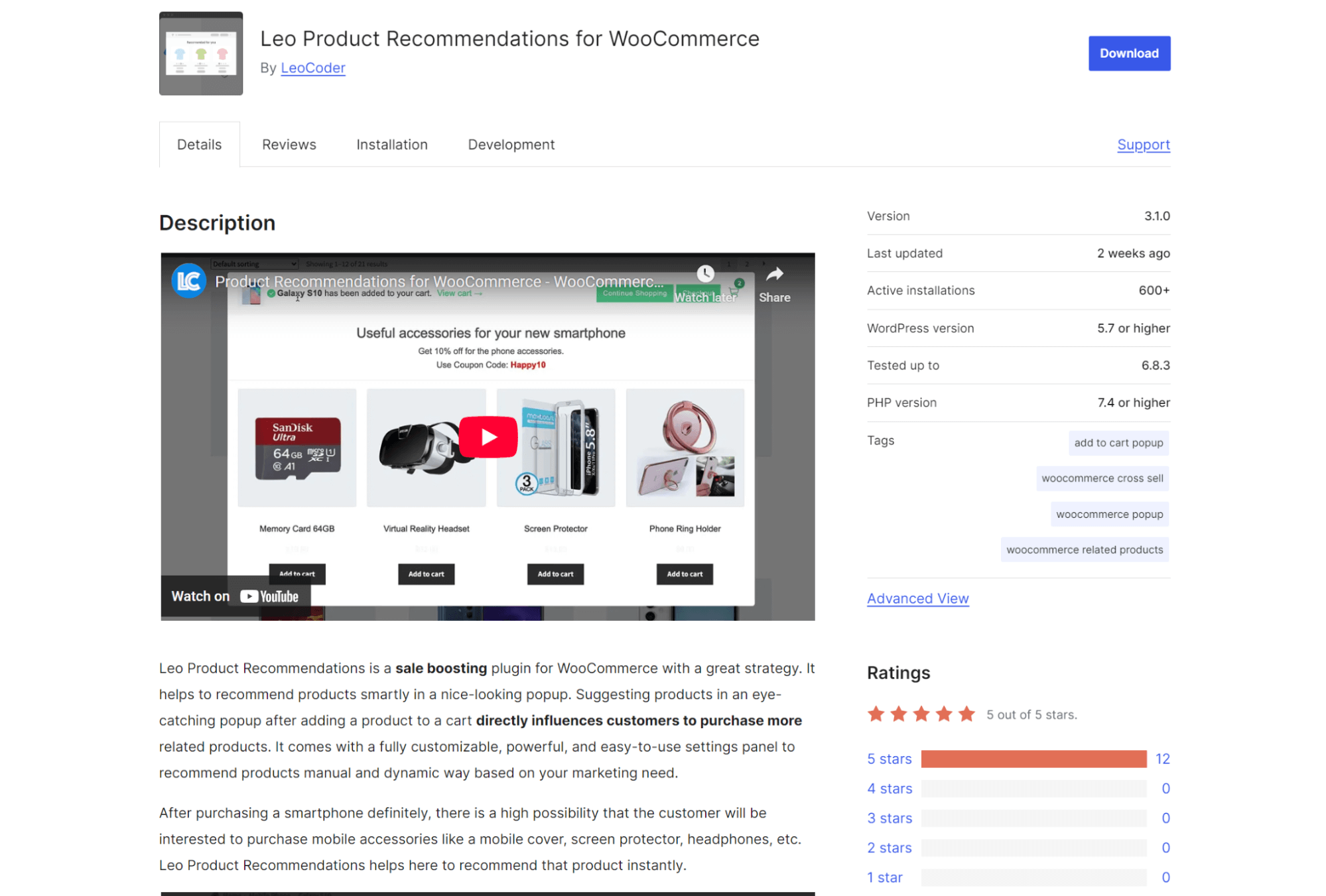Viewport: 1326px width, 896px height.
Task: Click the plugin logo image
Action: 200,53
